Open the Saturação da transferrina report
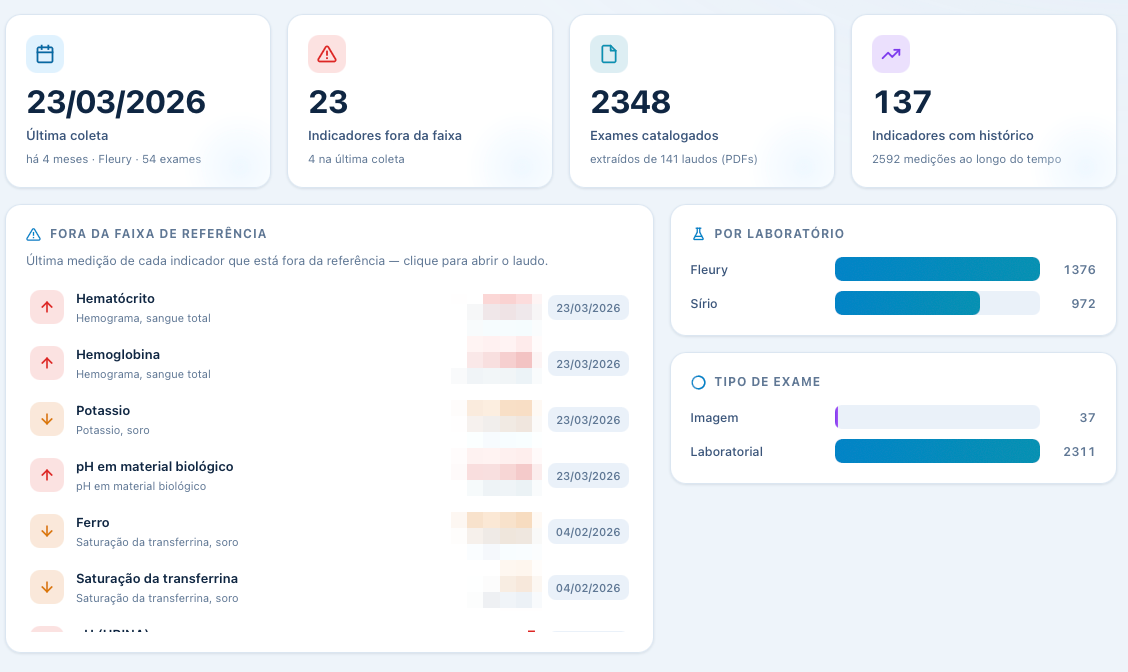Viewport: 1128px width, 672px height. (x=329, y=588)
